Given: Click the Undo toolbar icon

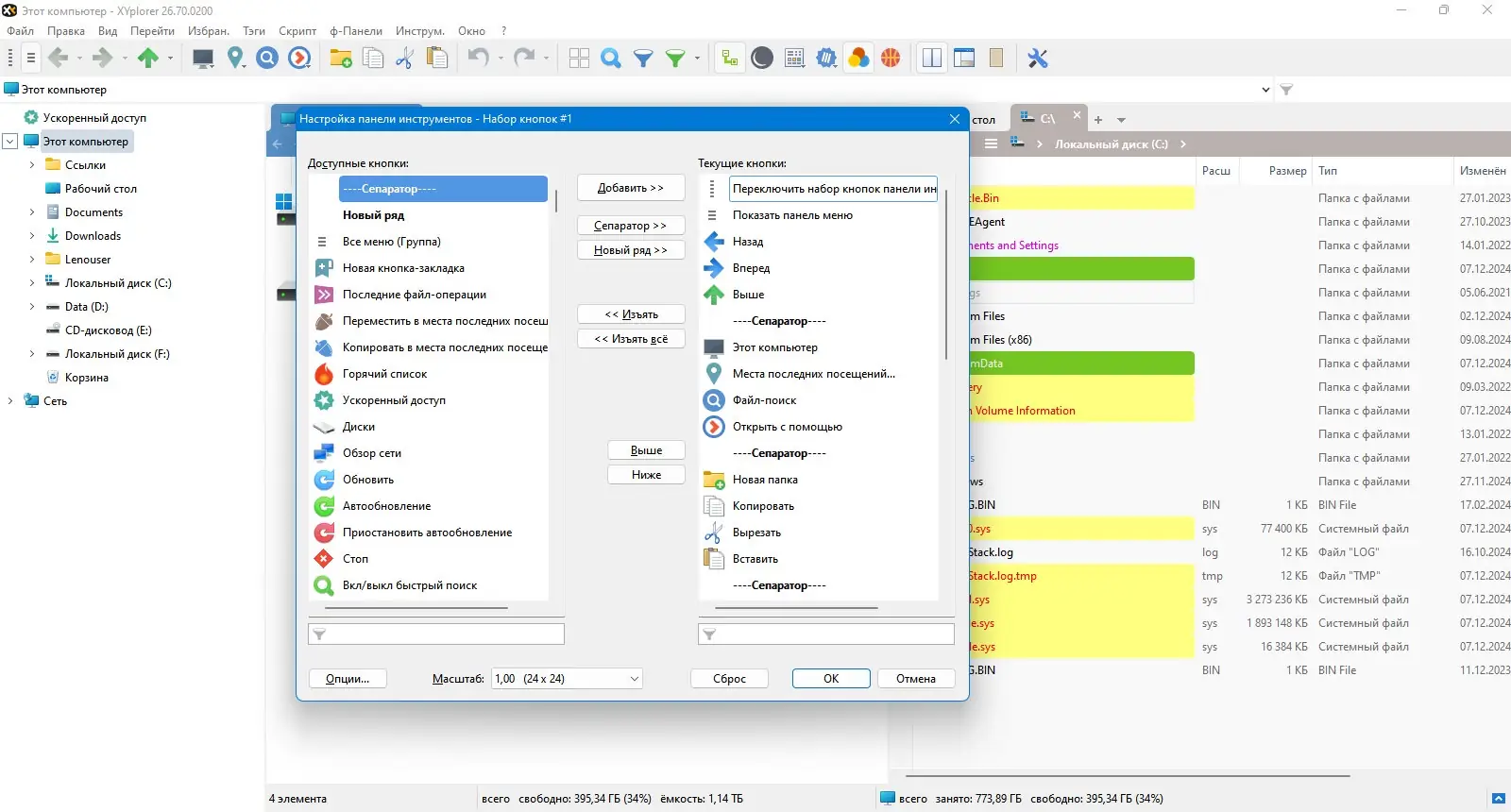Looking at the screenshot, I should point(479,59).
